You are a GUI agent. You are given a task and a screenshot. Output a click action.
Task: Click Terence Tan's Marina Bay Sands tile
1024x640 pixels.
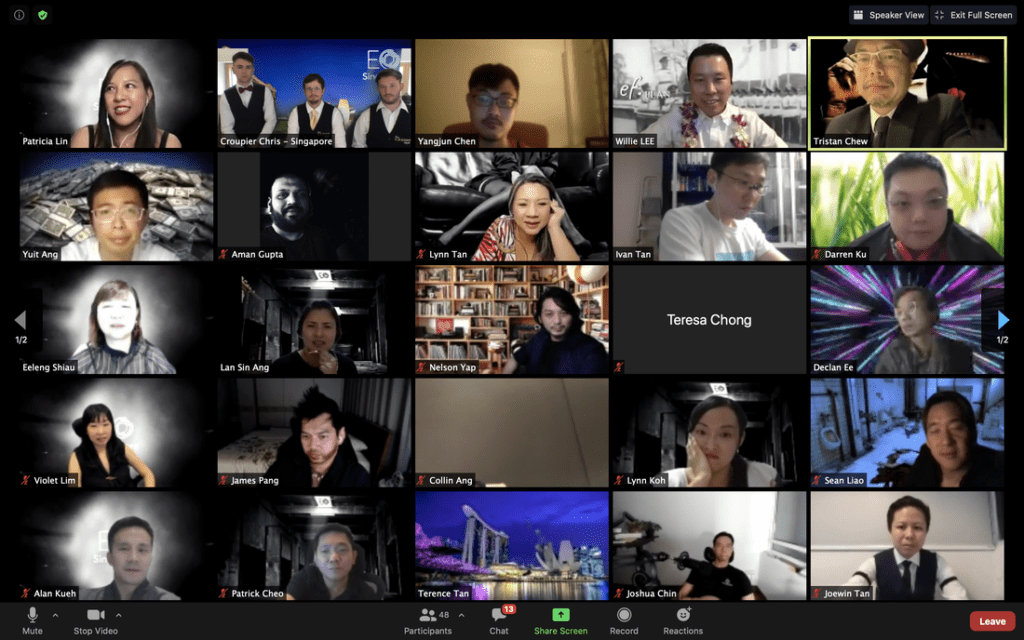511,545
